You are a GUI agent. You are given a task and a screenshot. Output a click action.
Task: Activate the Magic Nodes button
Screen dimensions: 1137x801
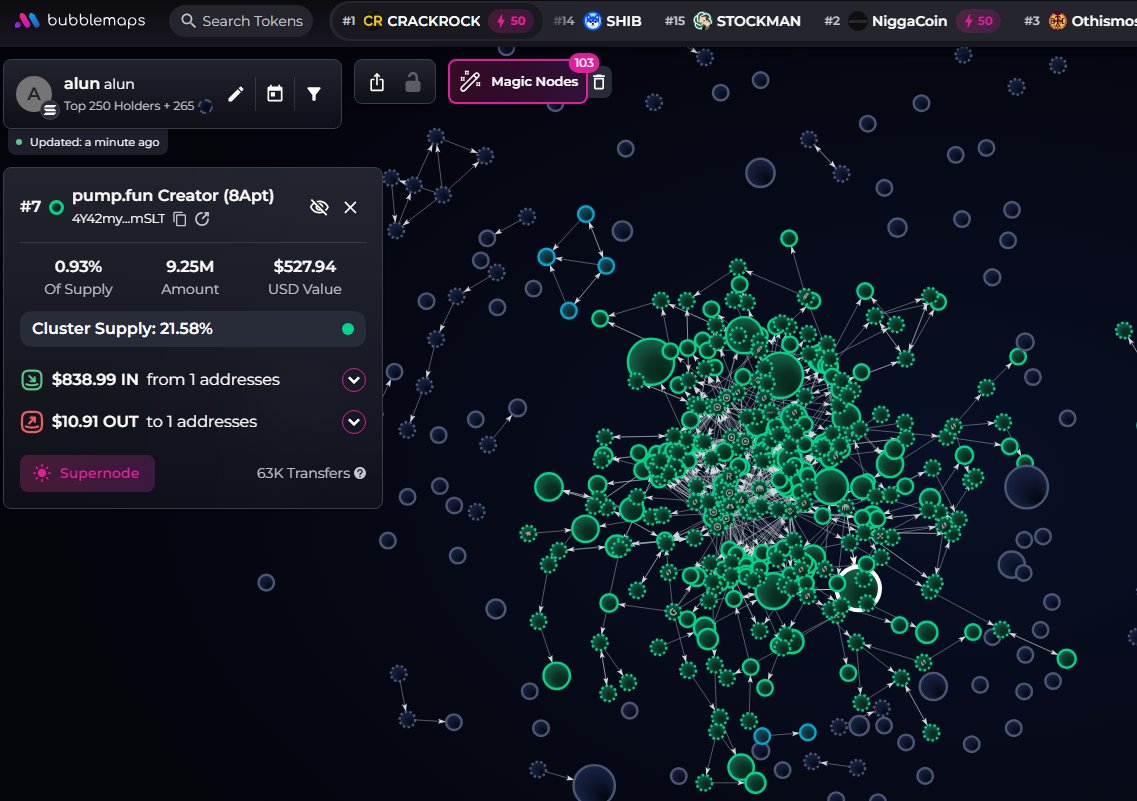[518, 82]
